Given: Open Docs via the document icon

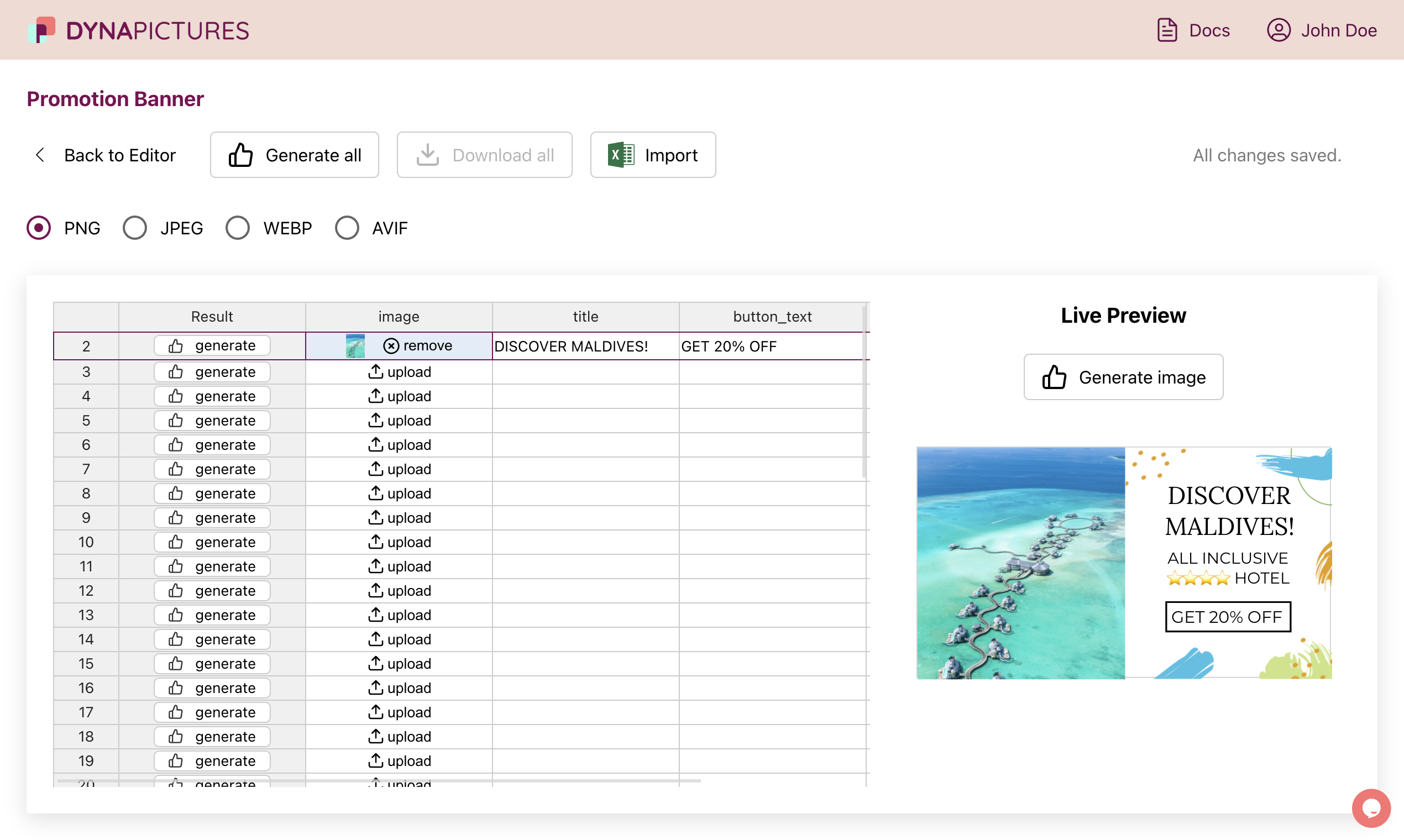Looking at the screenshot, I should (1167, 29).
